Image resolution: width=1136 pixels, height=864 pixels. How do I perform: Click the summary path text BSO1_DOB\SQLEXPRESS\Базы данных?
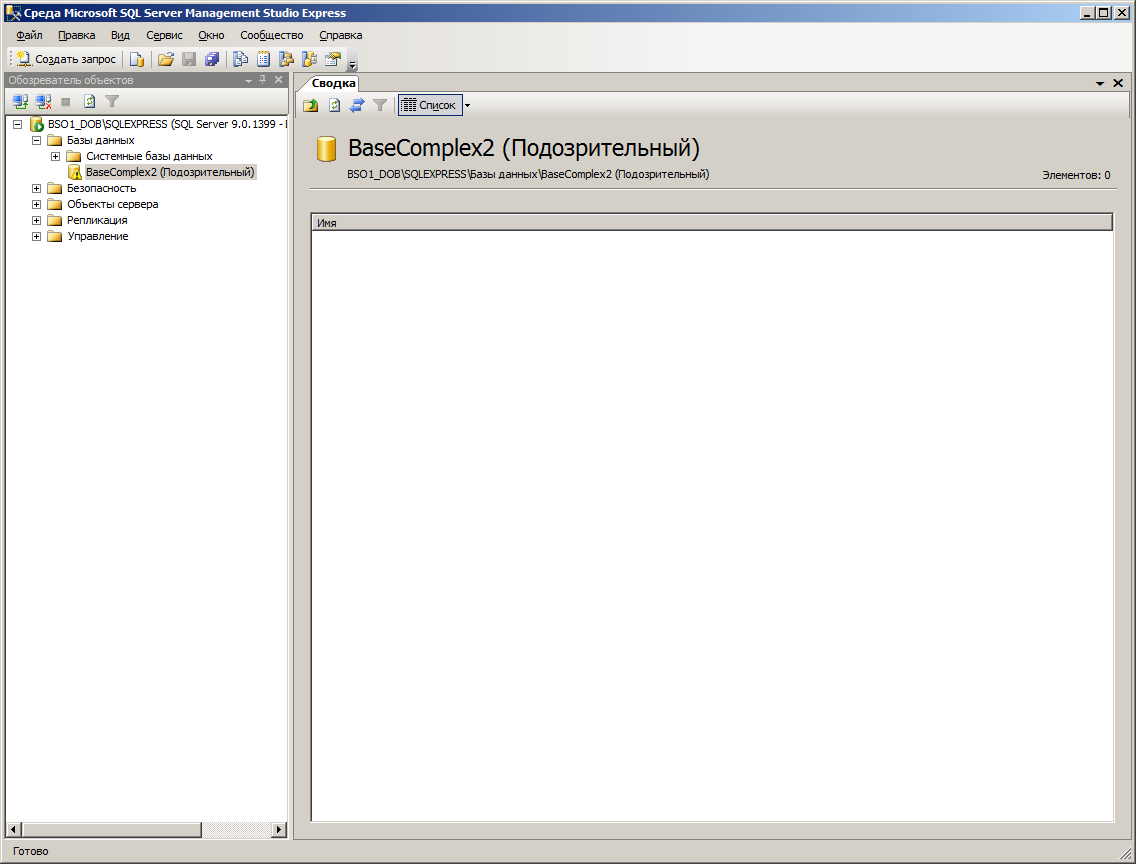point(442,175)
